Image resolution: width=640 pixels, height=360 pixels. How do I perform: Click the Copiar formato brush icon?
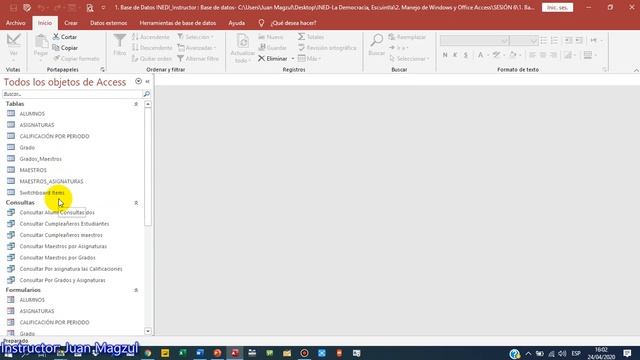click(x=56, y=58)
